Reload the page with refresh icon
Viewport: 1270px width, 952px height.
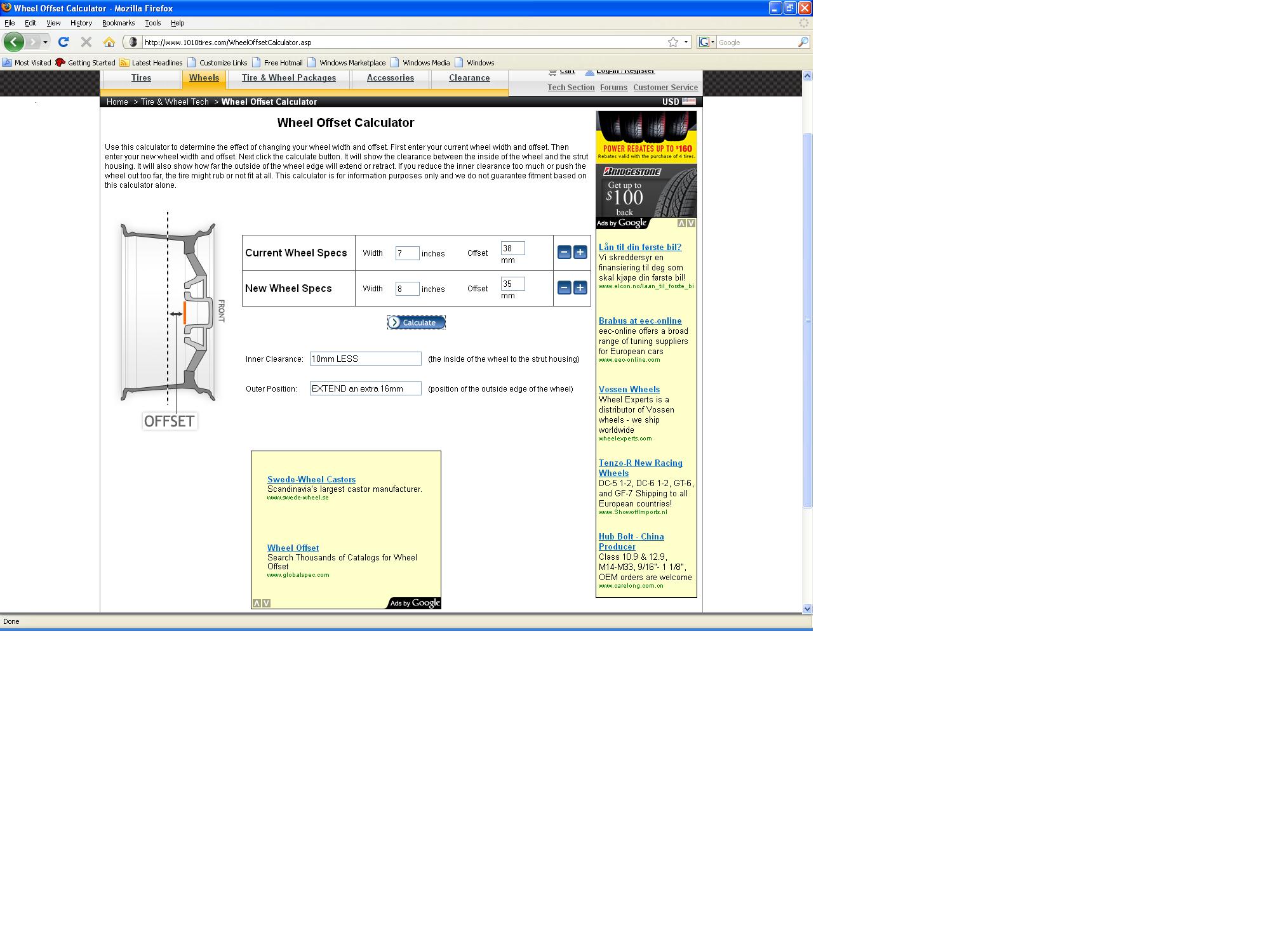click(63, 42)
